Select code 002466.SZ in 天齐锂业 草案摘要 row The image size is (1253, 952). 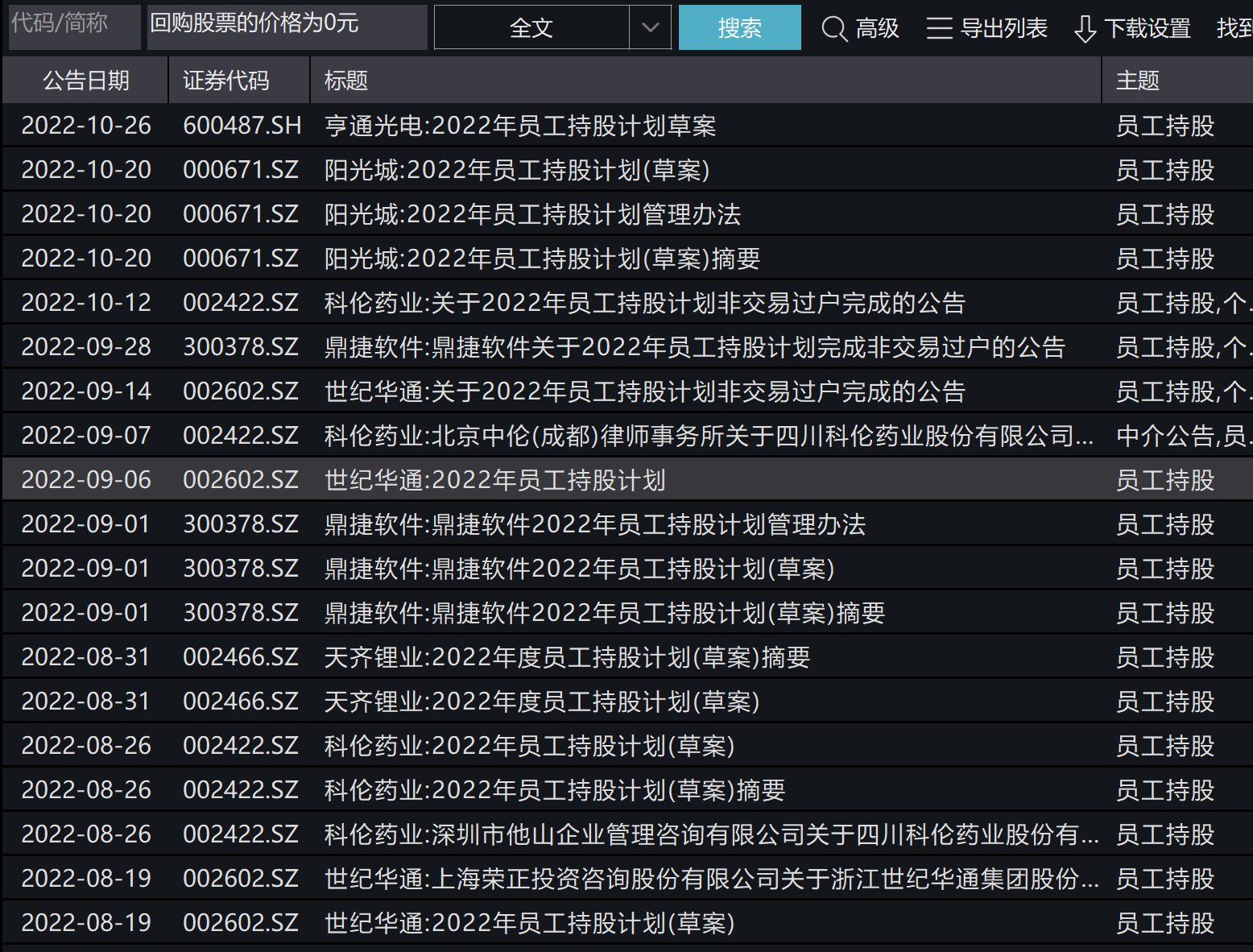[241, 657]
